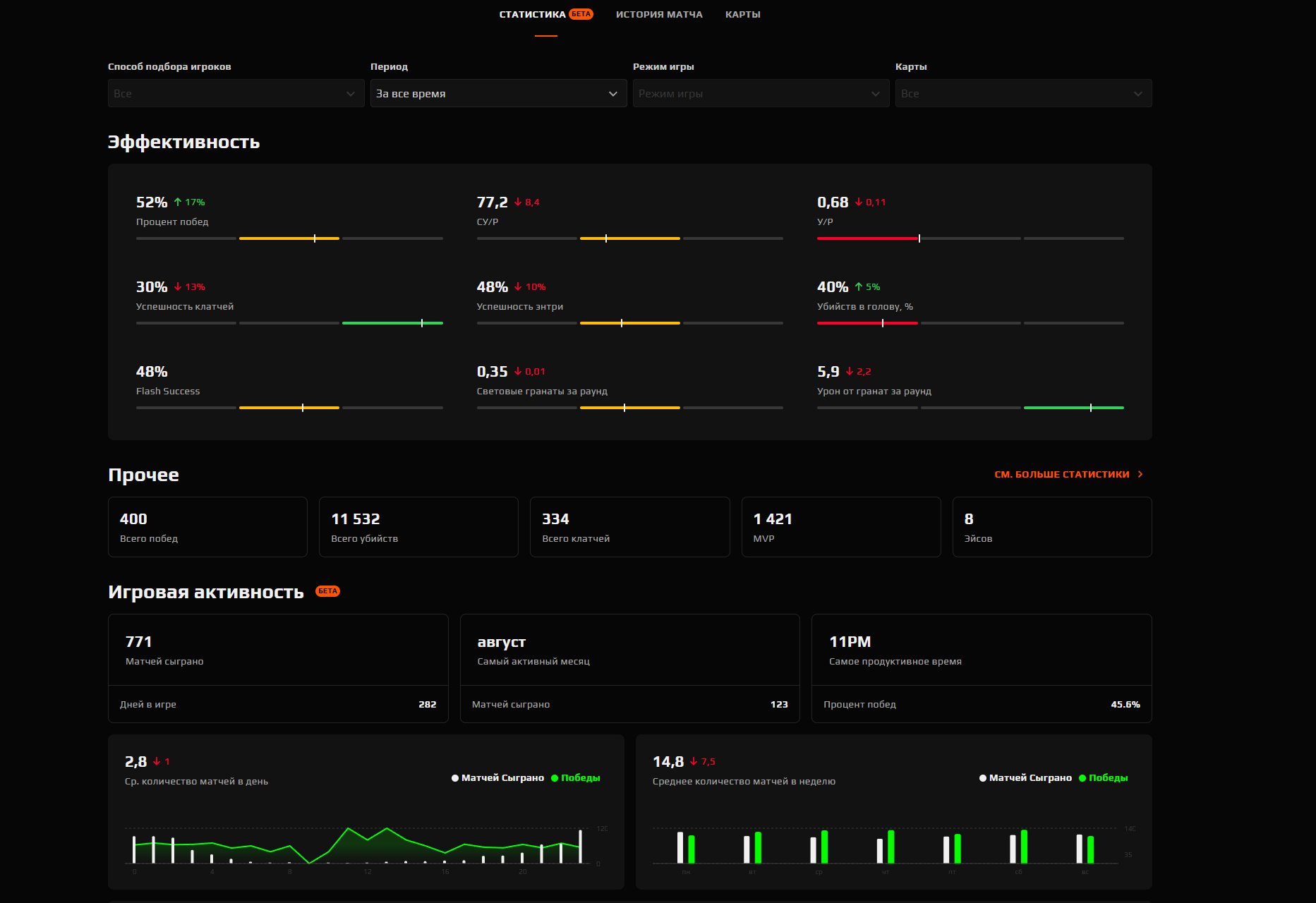The height and width of the screenshot is (903, 1316).
Task: Toggle Матчей Сыграно legend in daily chart
Action: pos(497,777)
